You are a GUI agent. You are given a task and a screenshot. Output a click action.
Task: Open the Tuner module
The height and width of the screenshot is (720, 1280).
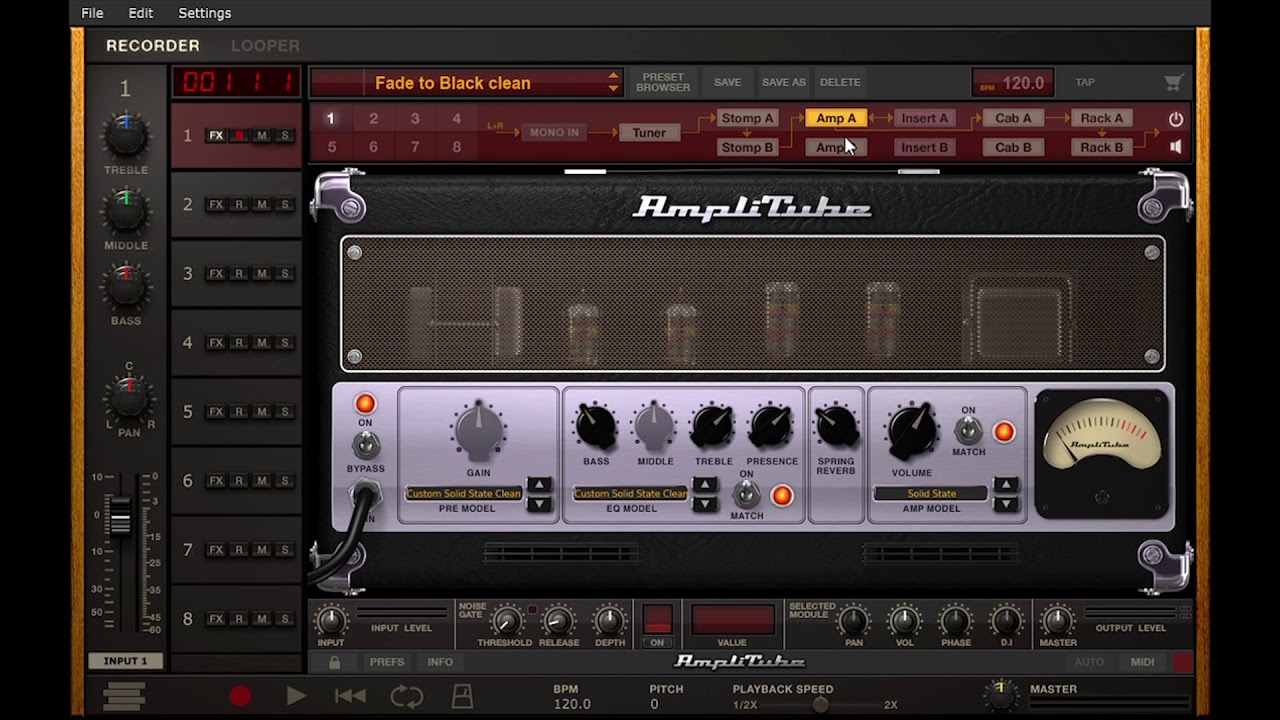click(x=649, y=133)
